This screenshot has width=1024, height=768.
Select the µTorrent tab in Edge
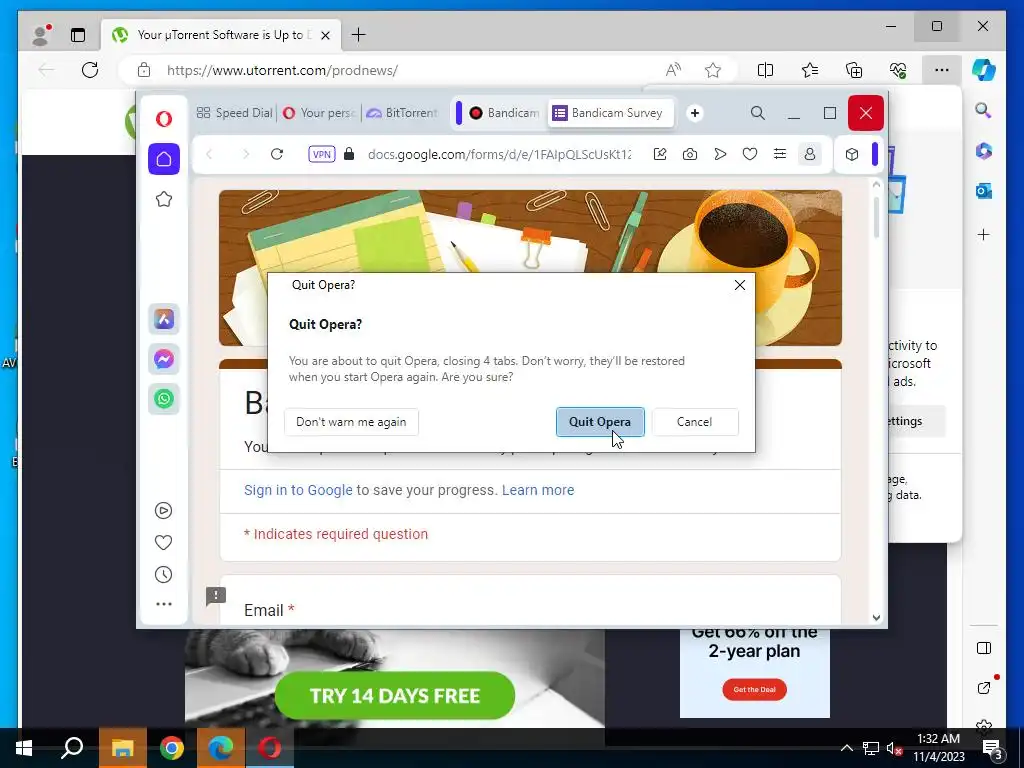point(221,35)
